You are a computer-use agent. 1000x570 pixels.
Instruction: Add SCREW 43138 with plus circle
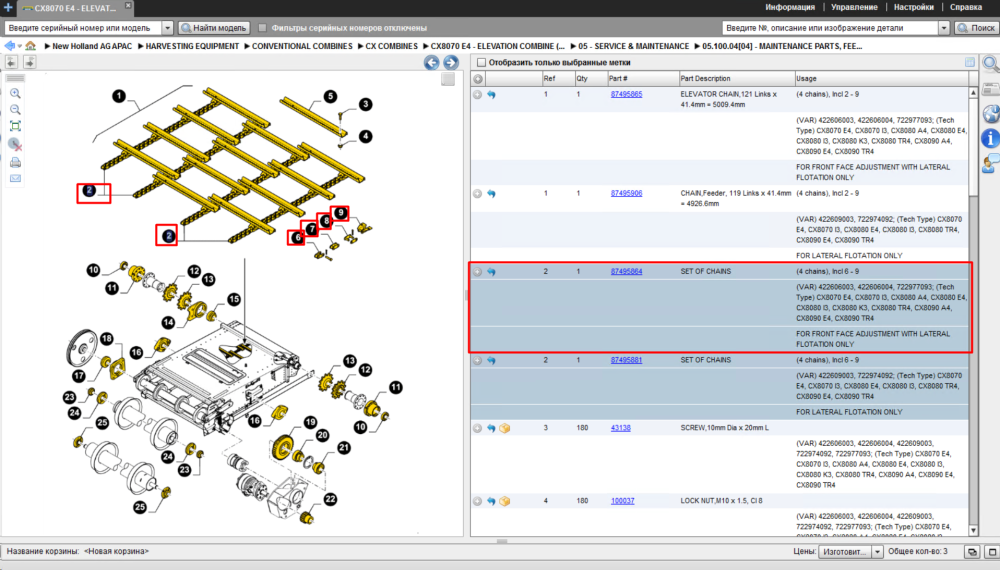click(x=478, y=428)
